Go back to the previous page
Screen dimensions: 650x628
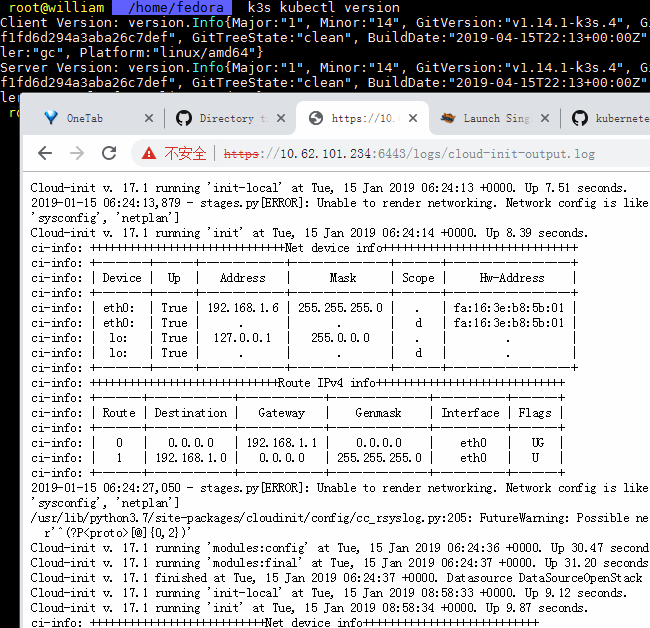45,153
